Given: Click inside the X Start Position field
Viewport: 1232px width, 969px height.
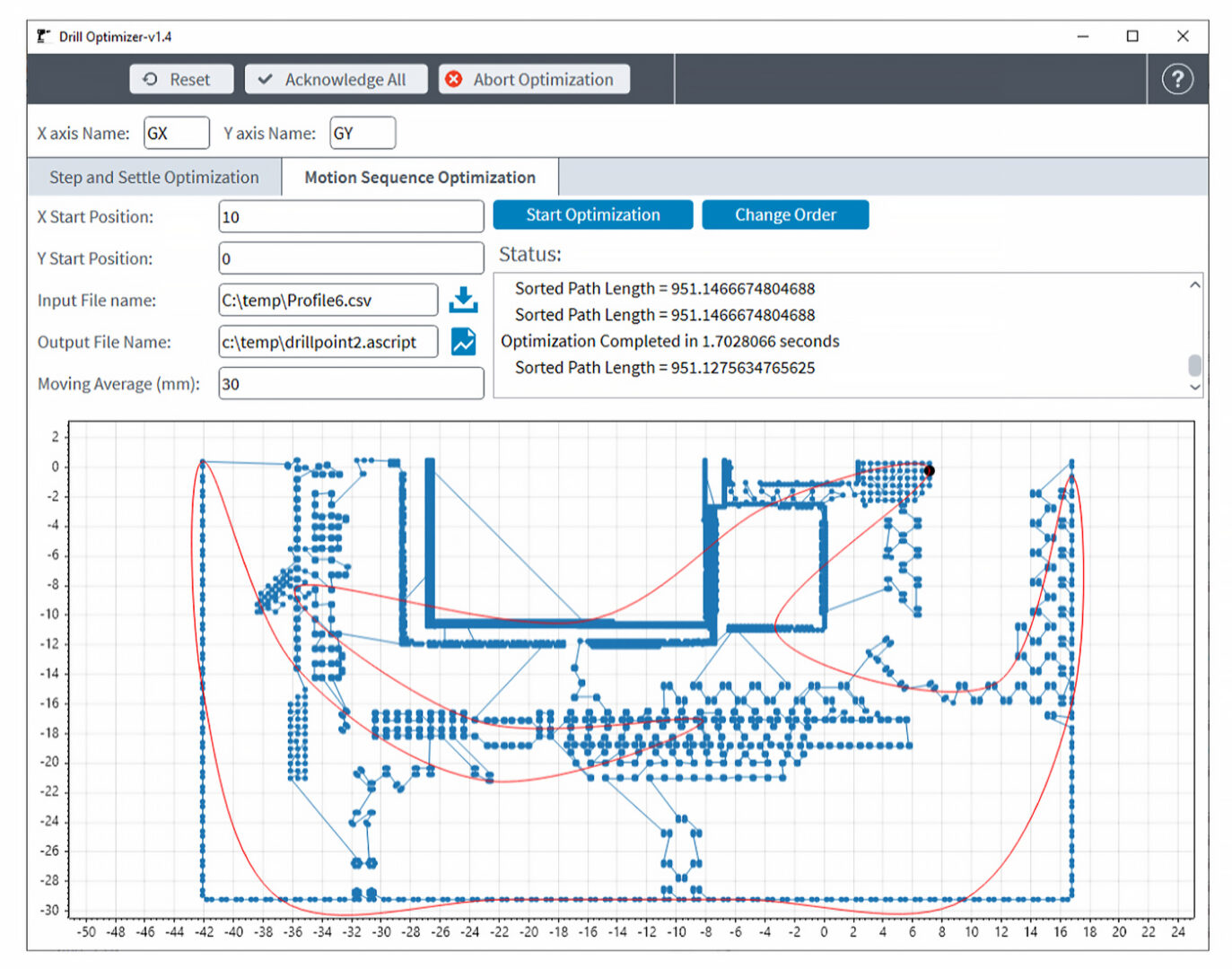Looking at the screenshot, I should click(x=350, y=216).
